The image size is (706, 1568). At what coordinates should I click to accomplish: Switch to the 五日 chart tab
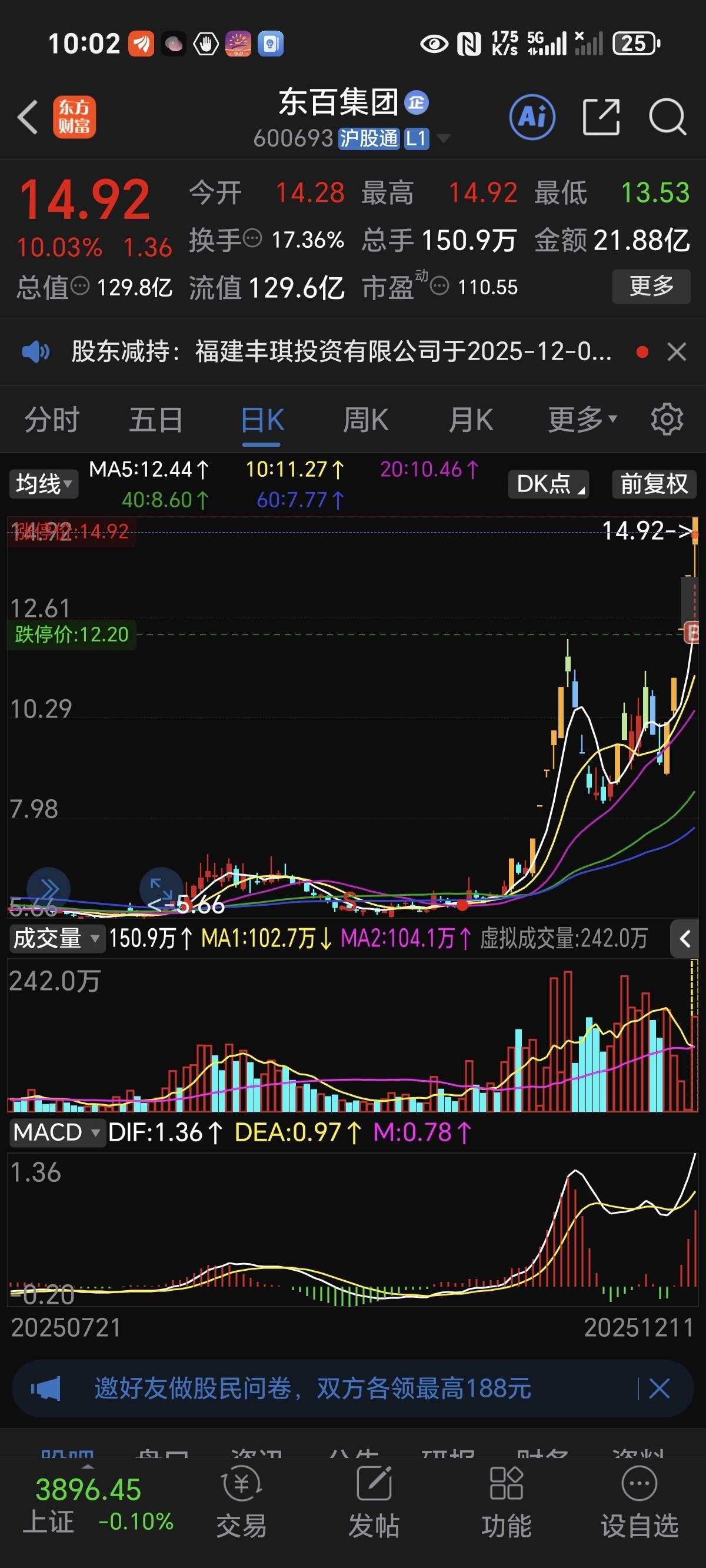pos(156,420)
